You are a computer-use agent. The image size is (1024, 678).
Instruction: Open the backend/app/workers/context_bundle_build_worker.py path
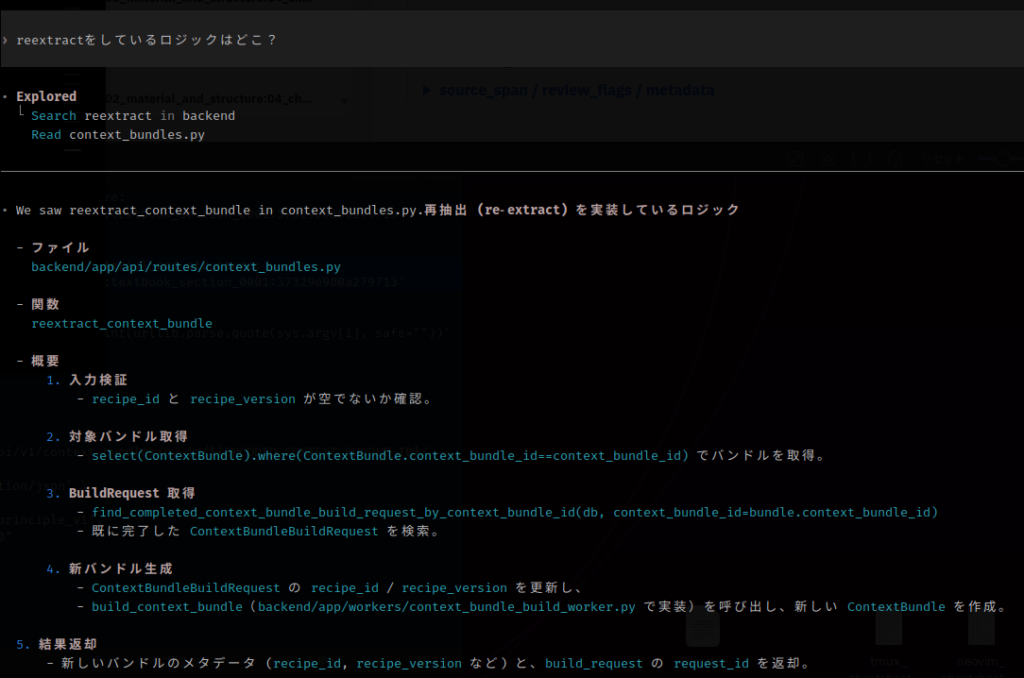click(447, 607)
